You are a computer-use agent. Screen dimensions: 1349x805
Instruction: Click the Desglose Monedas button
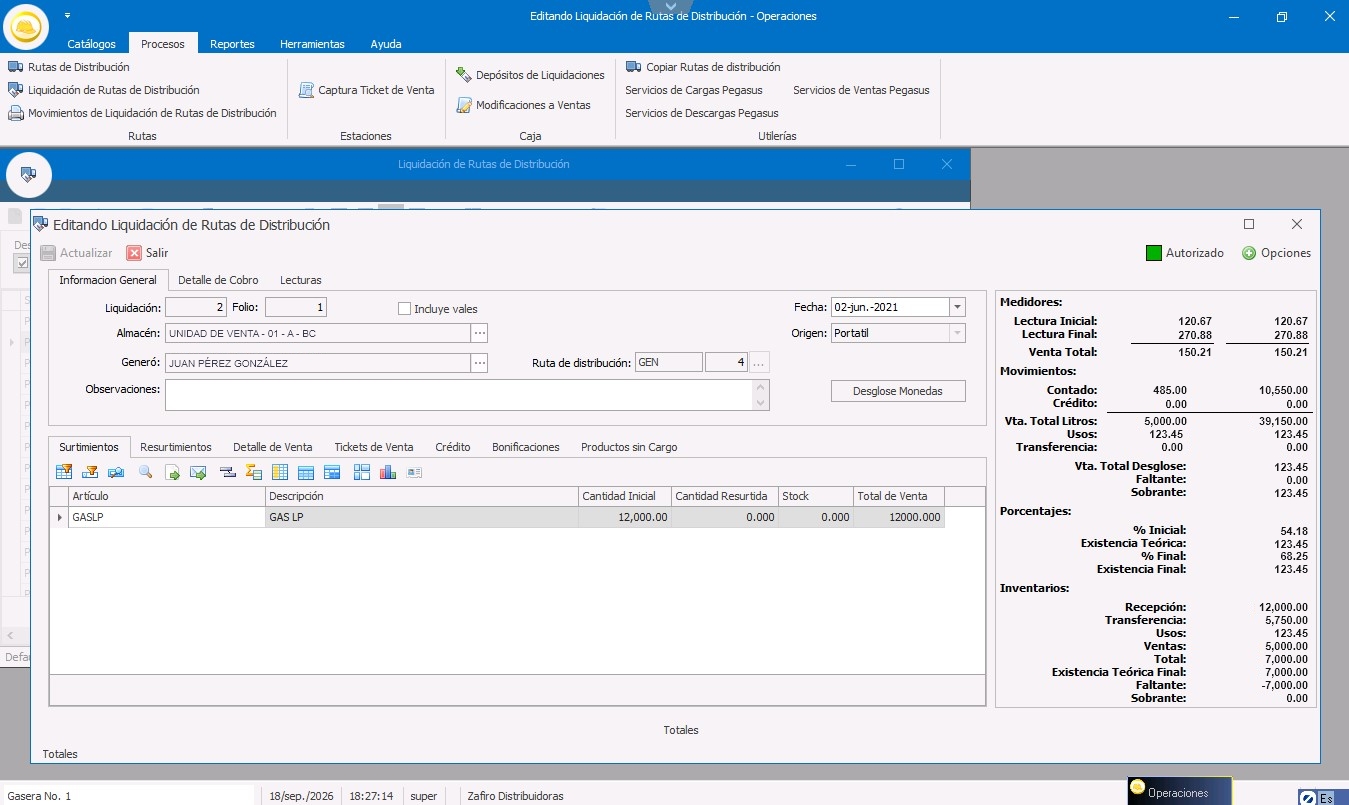pyautogui.click(x=898, y=391)
